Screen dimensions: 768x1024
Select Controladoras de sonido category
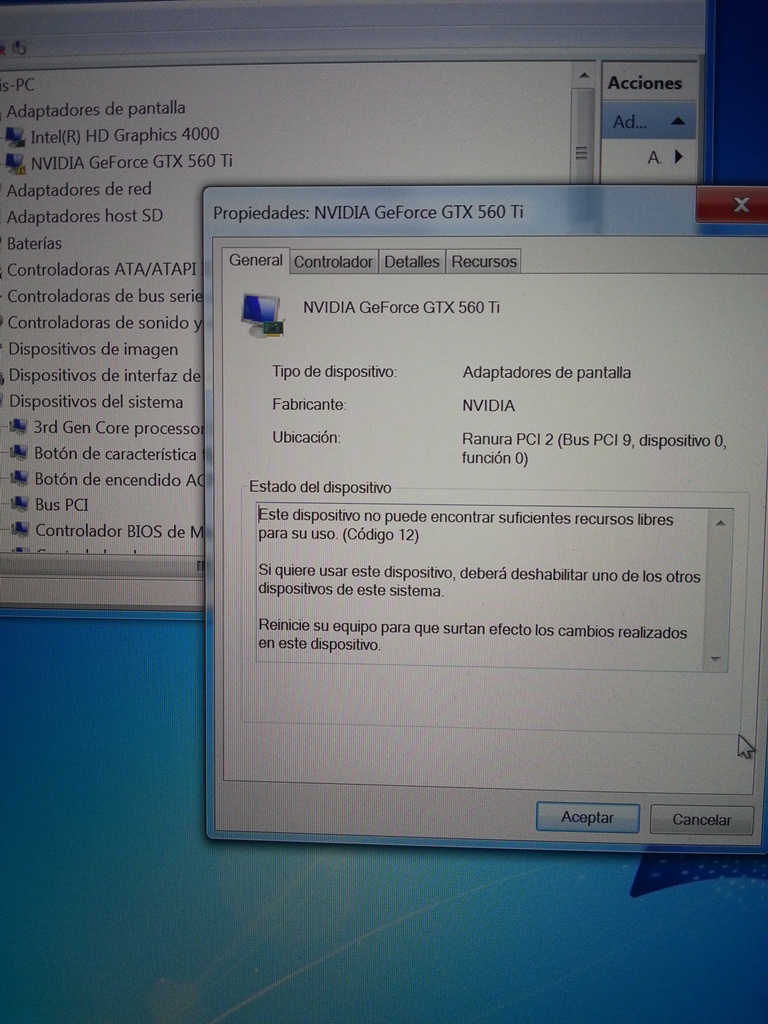pyautogui.click(x=105, y=323)
